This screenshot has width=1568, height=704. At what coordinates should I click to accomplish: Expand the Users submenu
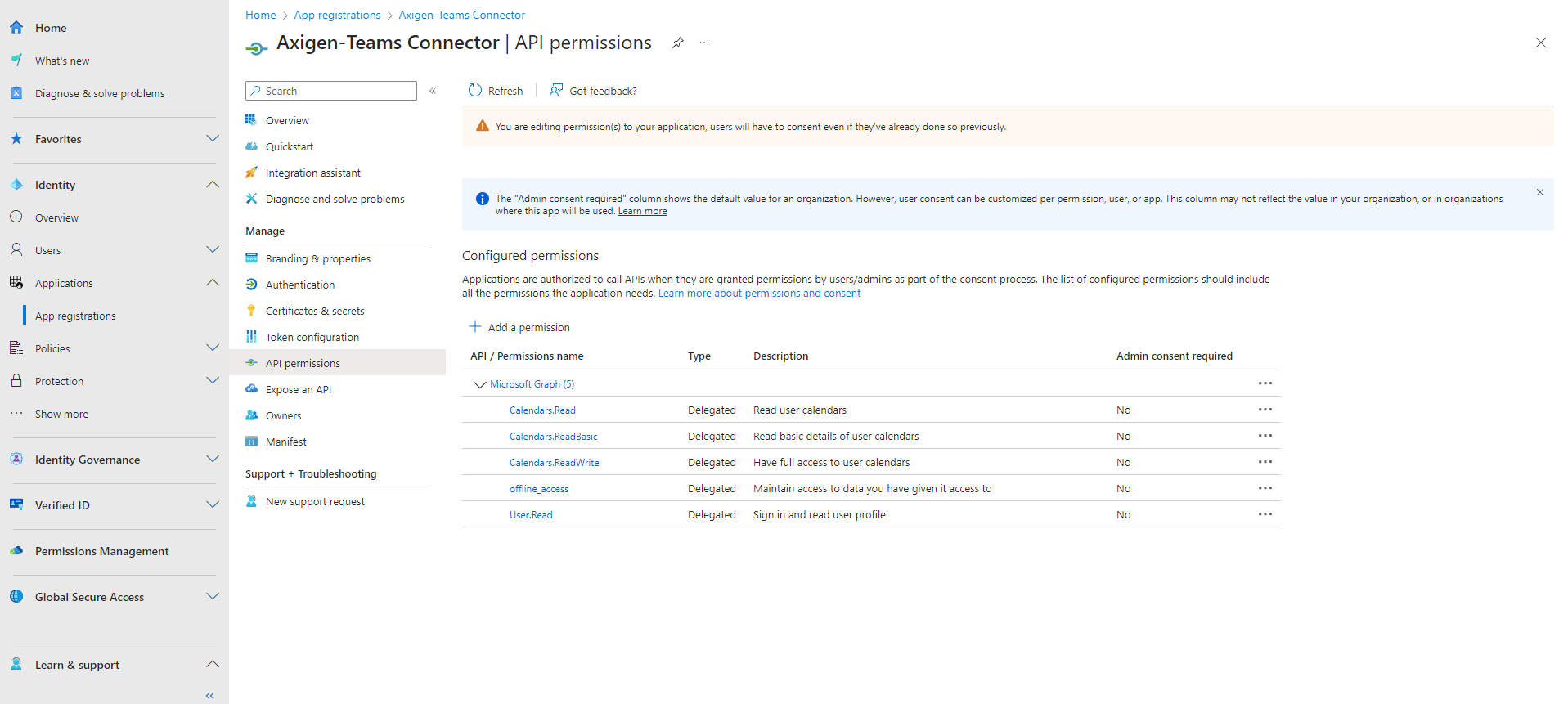pos(213,250)
